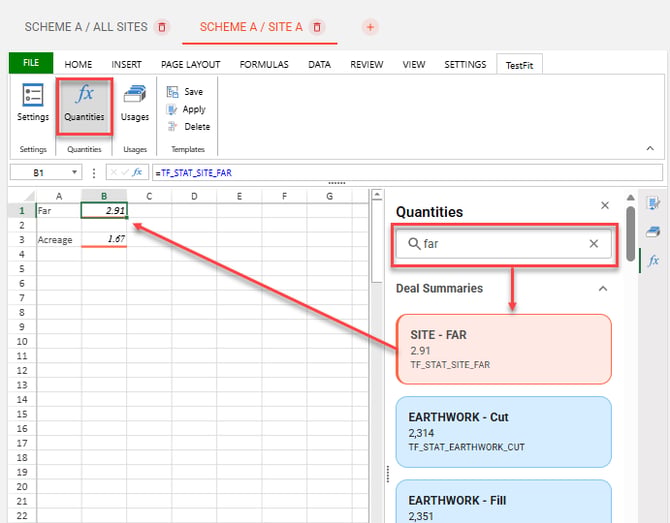Apply the template in Templates group
670x523 pixels.
[x=185, y=109]
